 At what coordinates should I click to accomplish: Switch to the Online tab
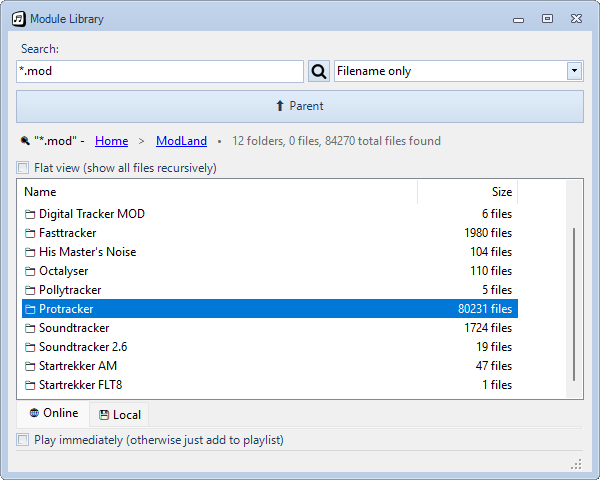(x=53, y=413)
